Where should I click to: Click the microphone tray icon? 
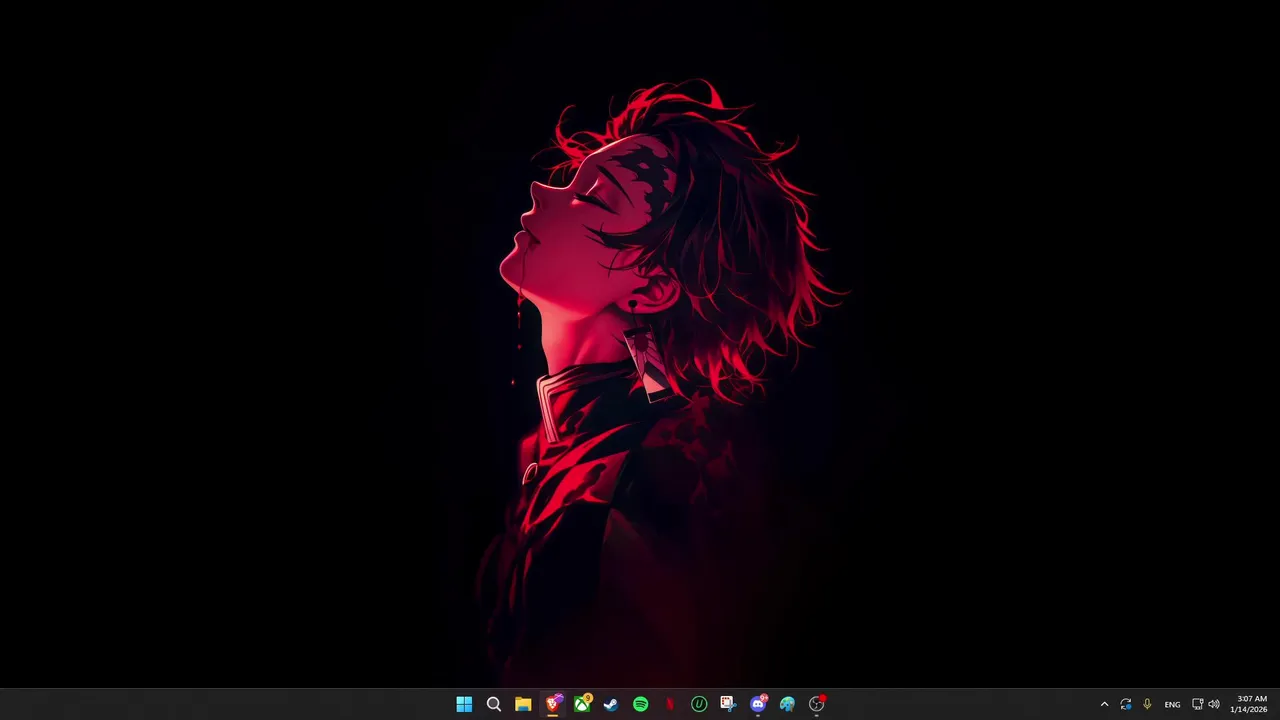click(x=1147, y=704)
